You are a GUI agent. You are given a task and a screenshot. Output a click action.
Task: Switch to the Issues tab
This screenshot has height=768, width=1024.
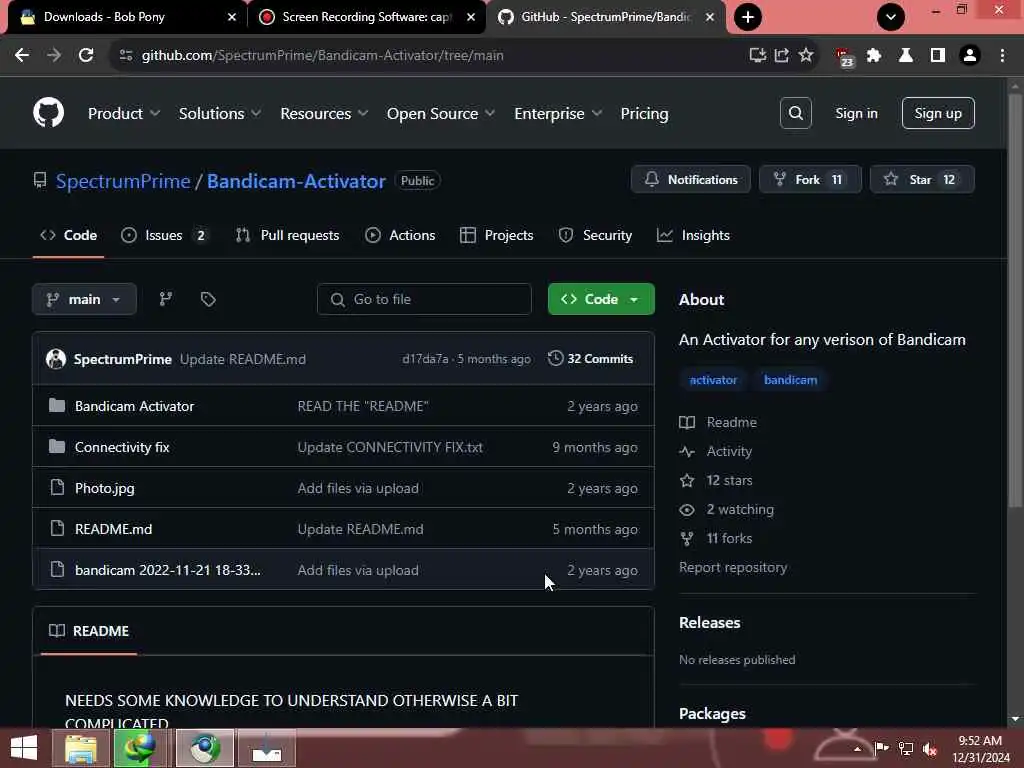tap(164, 235)
